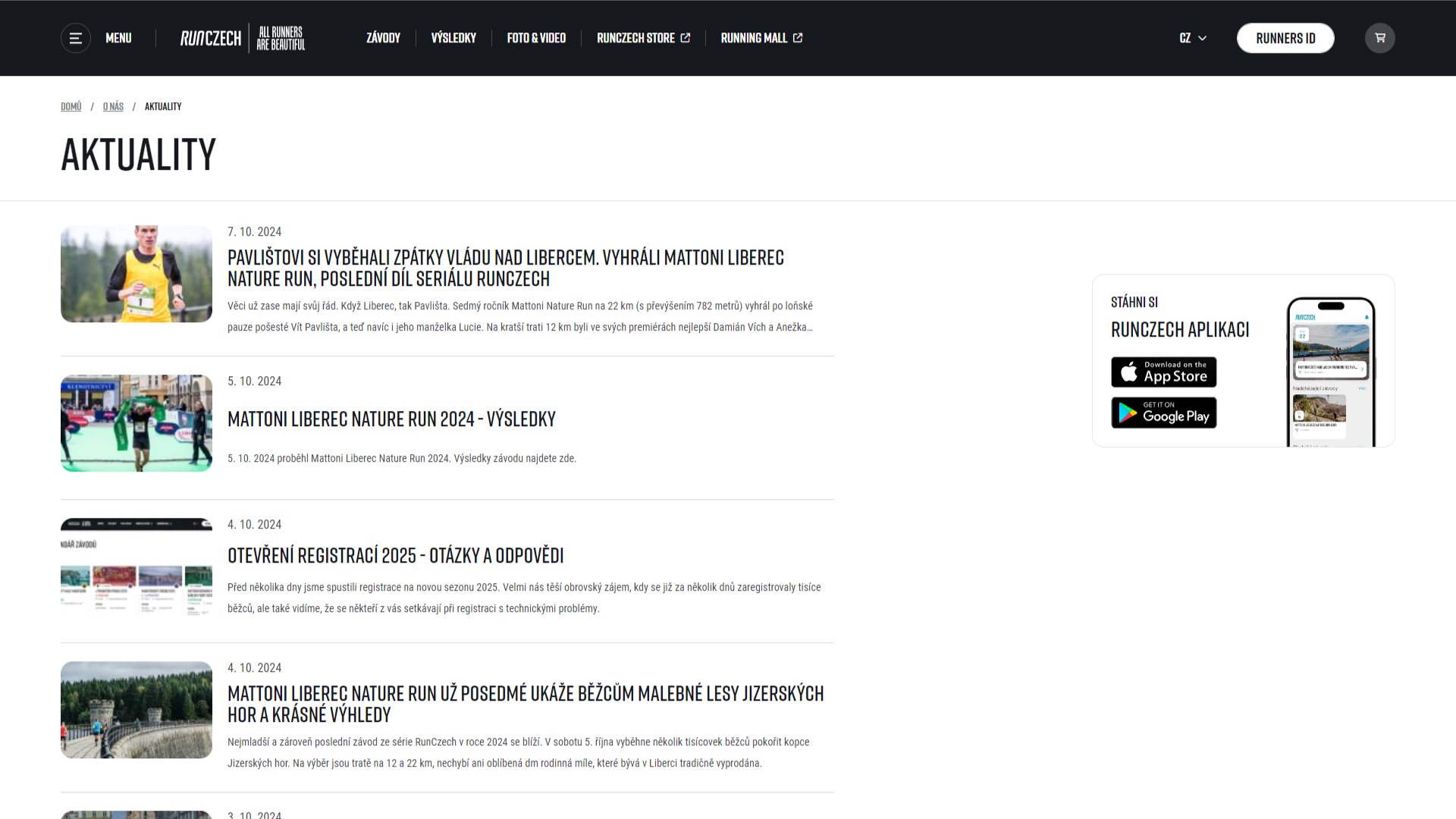Screen dimensions: 1456x819
Task: Open Otevření registrací 2025 article headline
Action: (x=395, y=555)
